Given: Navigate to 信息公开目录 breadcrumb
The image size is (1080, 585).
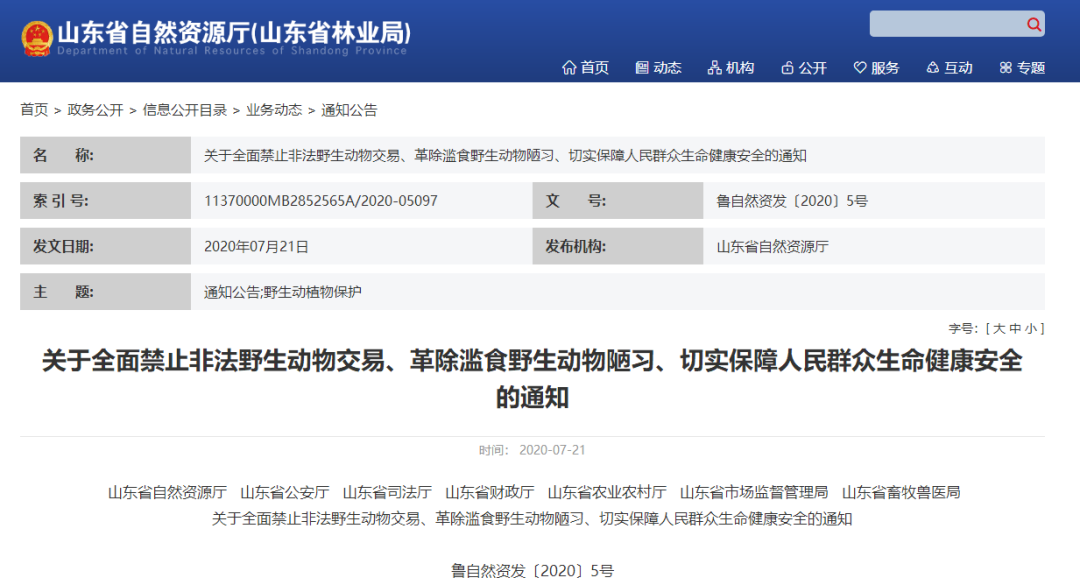Looking at the screenshot, I should pos(184,110).
